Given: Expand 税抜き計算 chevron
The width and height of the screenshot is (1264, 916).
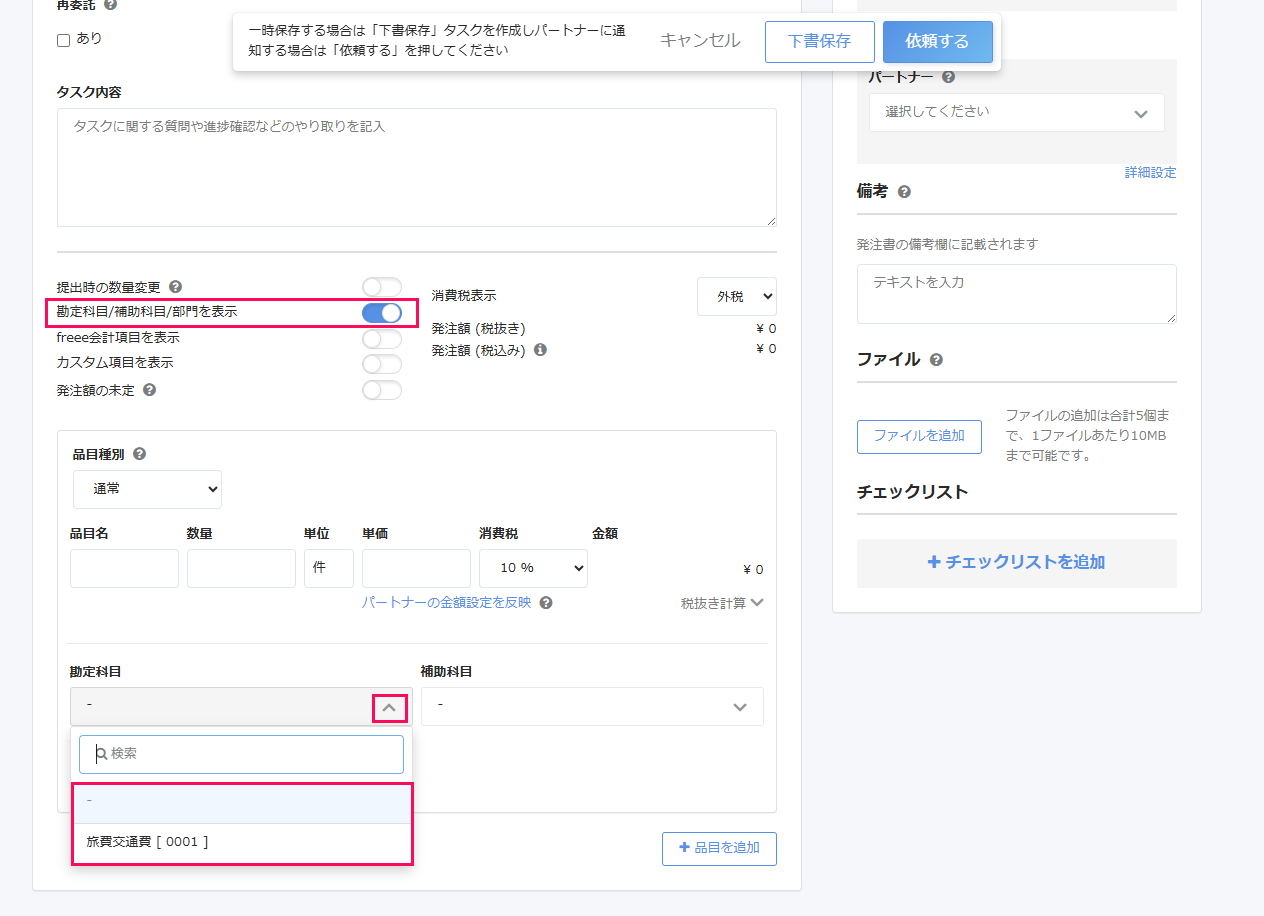Looking at the screenshot, I should pos(756,603).
